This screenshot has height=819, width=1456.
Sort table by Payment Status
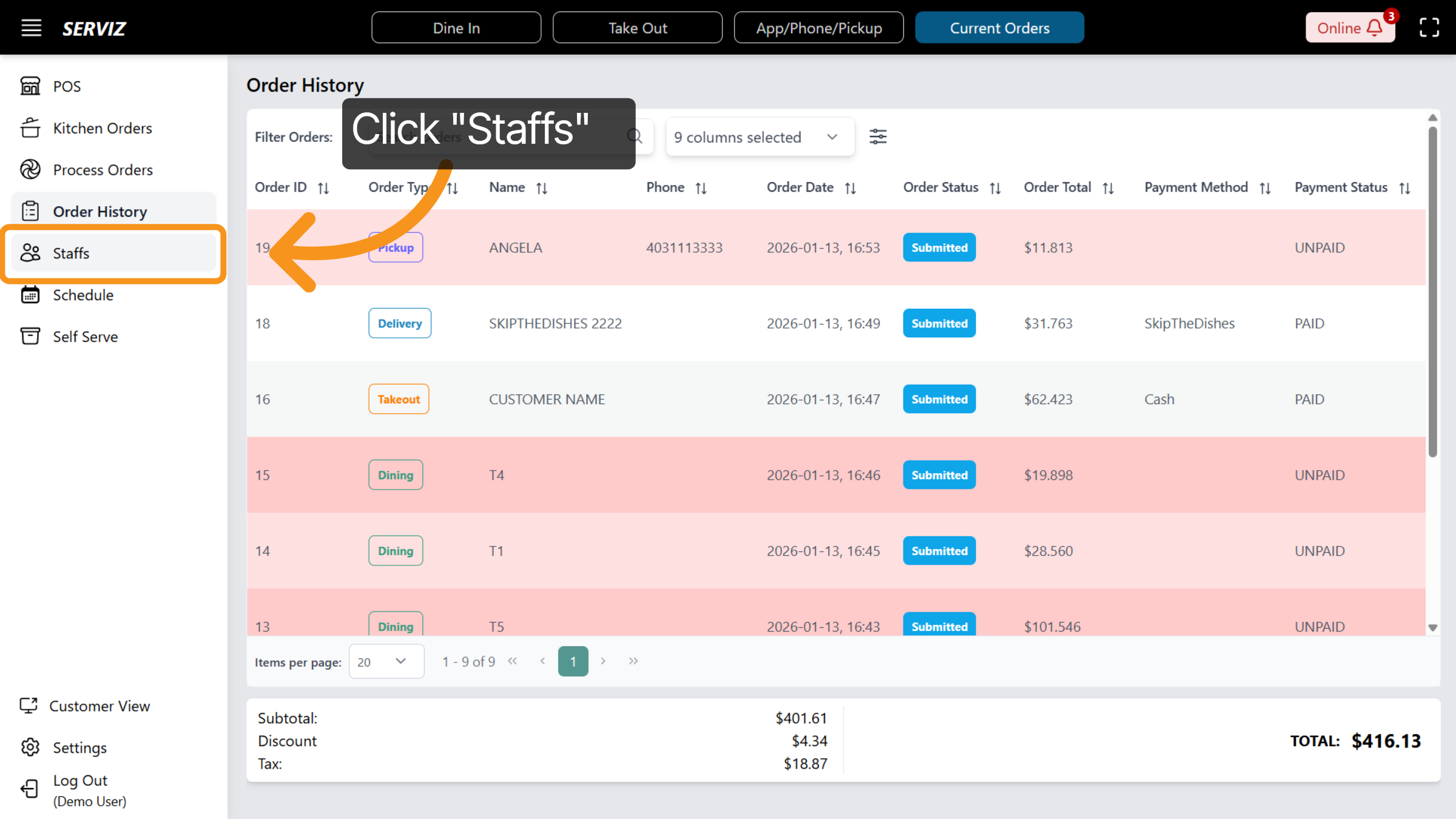(1404, 188)
